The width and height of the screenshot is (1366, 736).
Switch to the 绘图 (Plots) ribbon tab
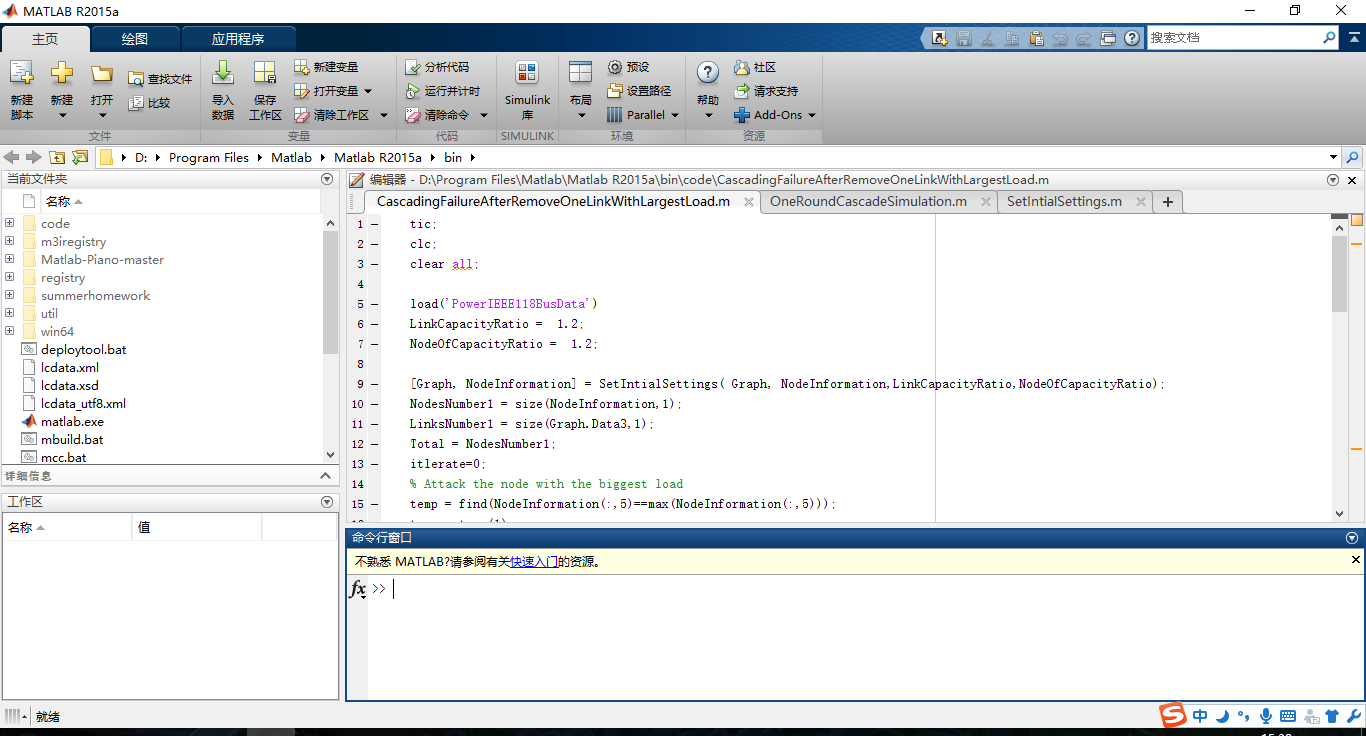[136, 38]
